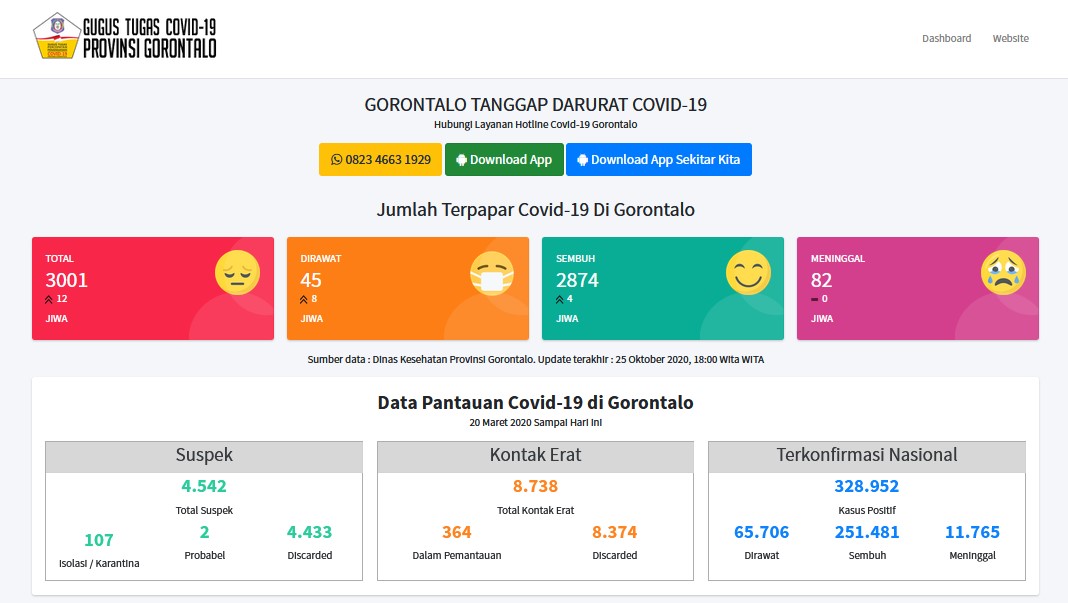This screenshot has height=603, width=1068.
Task: Click the up-arrow increase icon under Dirawat 45
Action: (304, 299)
